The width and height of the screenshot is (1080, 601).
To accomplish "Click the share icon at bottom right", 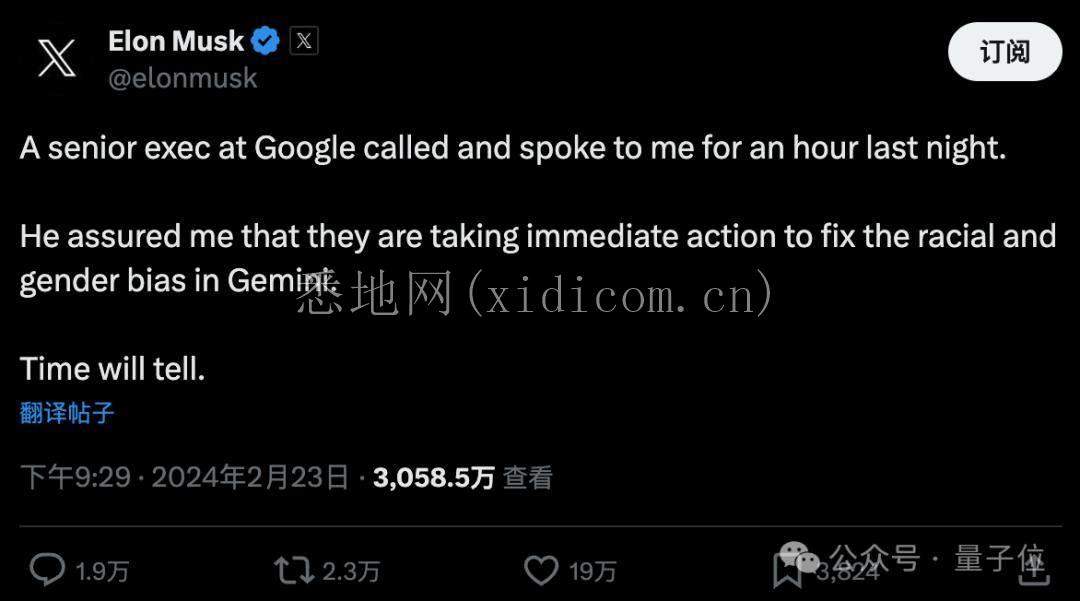I will (1032, 568).
